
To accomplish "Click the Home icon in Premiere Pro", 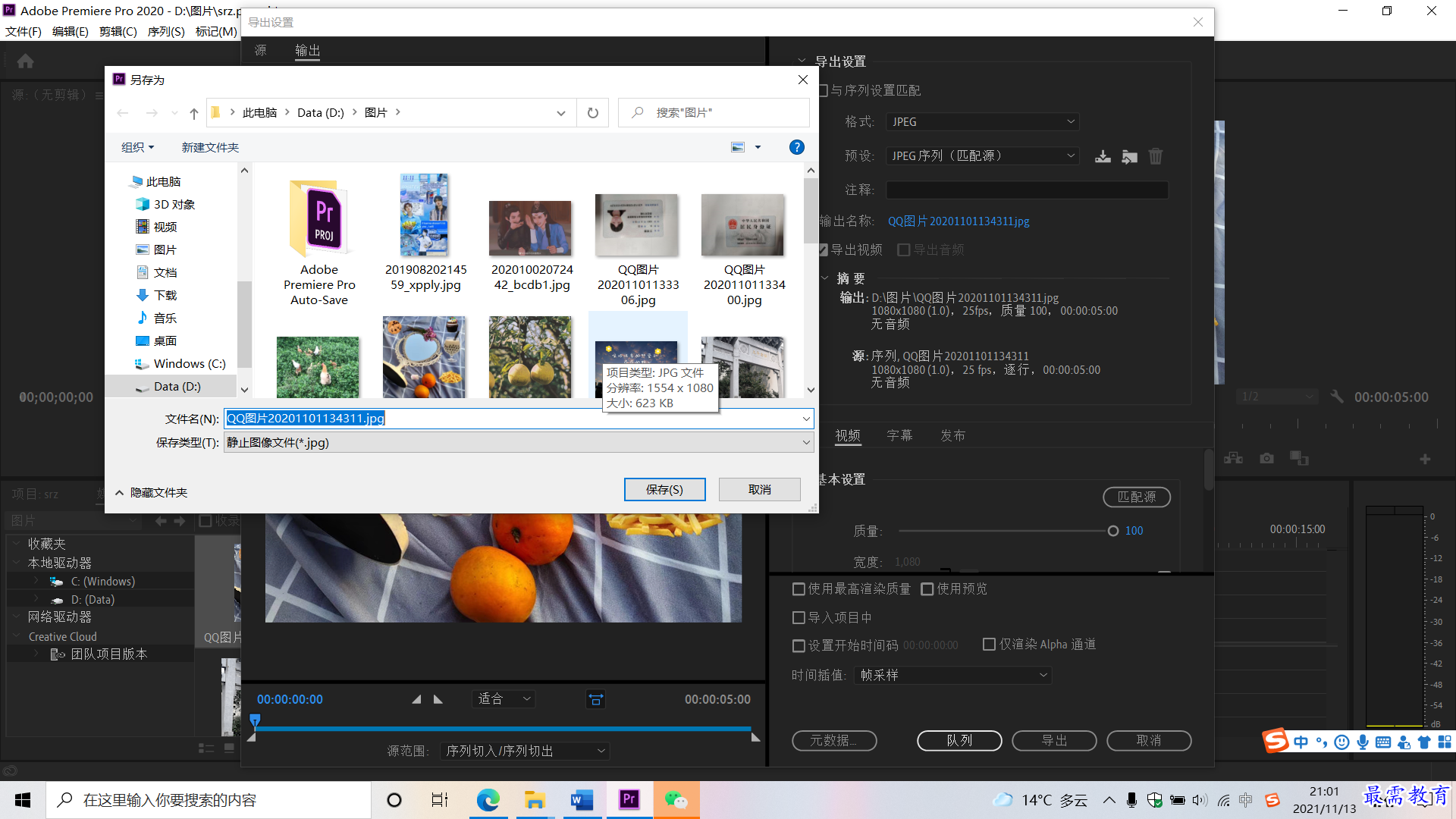I will (x=25, y=61).
